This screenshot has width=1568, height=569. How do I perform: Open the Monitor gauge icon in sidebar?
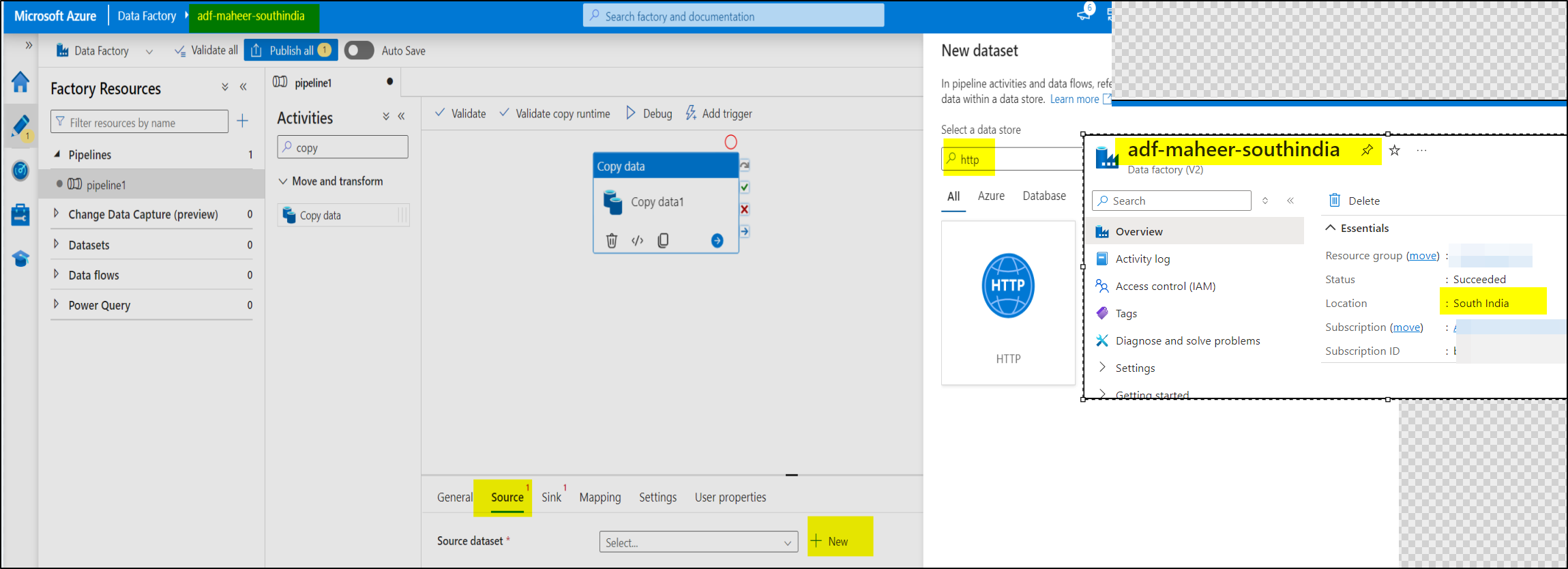pos(20,171)
